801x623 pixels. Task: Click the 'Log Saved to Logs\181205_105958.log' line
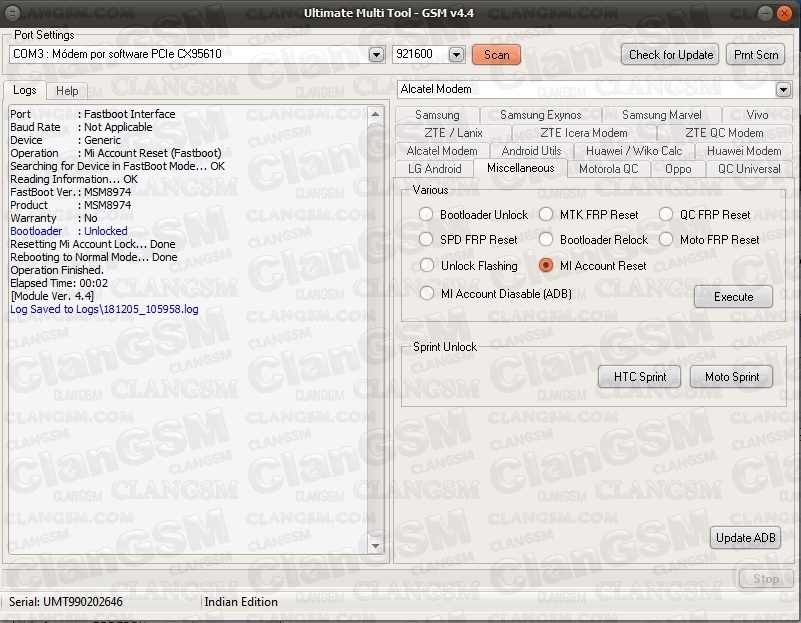(104, 309)
